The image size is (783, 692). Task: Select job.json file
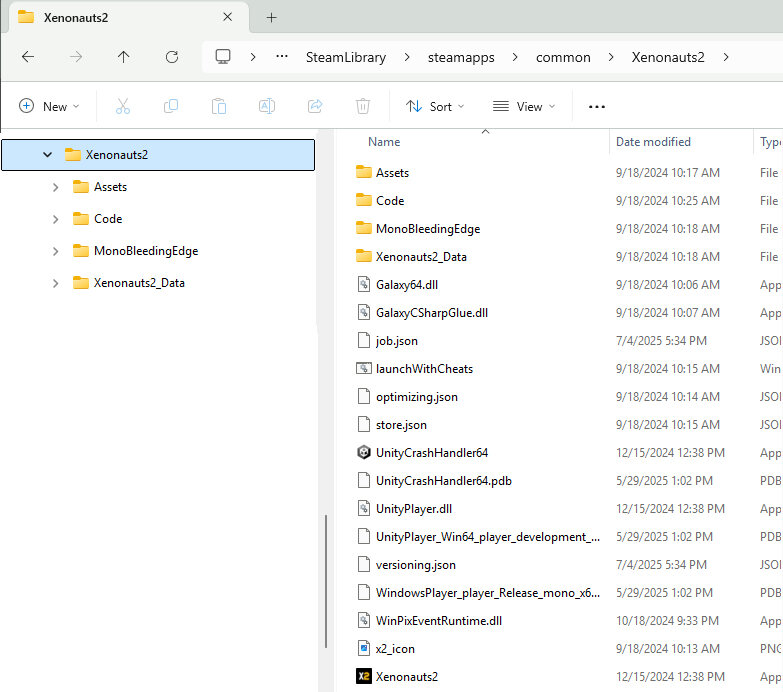pos(396,341)
